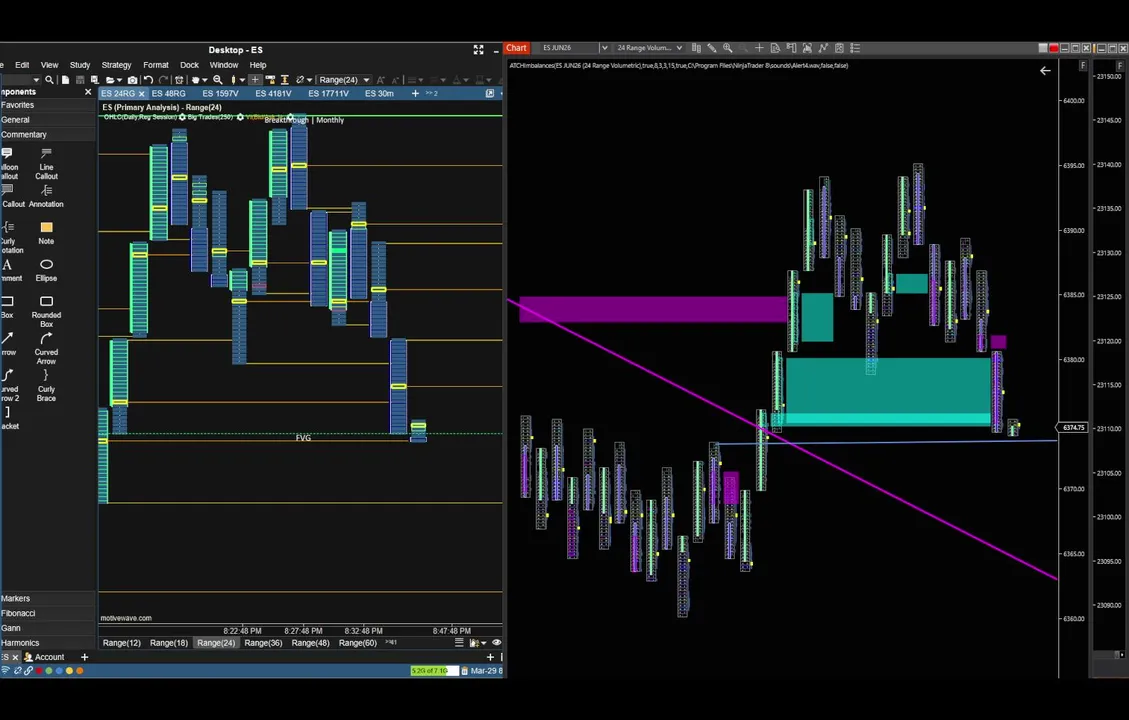Click the save icon in MotiveWave toolbar
Image resolution: width=1129 pixels, height=720 pixels.
point(80,80)
